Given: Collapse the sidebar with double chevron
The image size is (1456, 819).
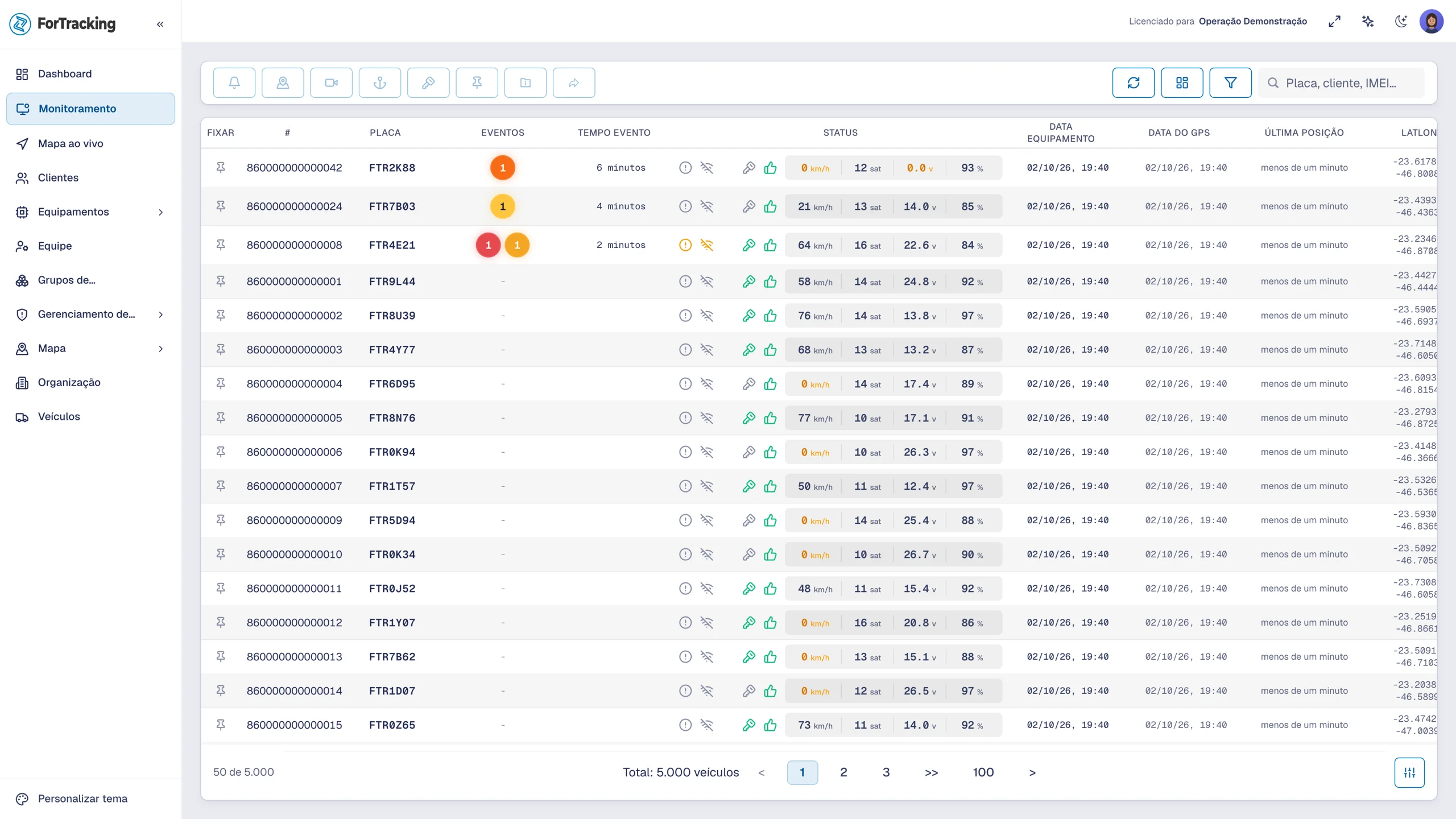Looking at the screenshot, I should coord(160,24).
